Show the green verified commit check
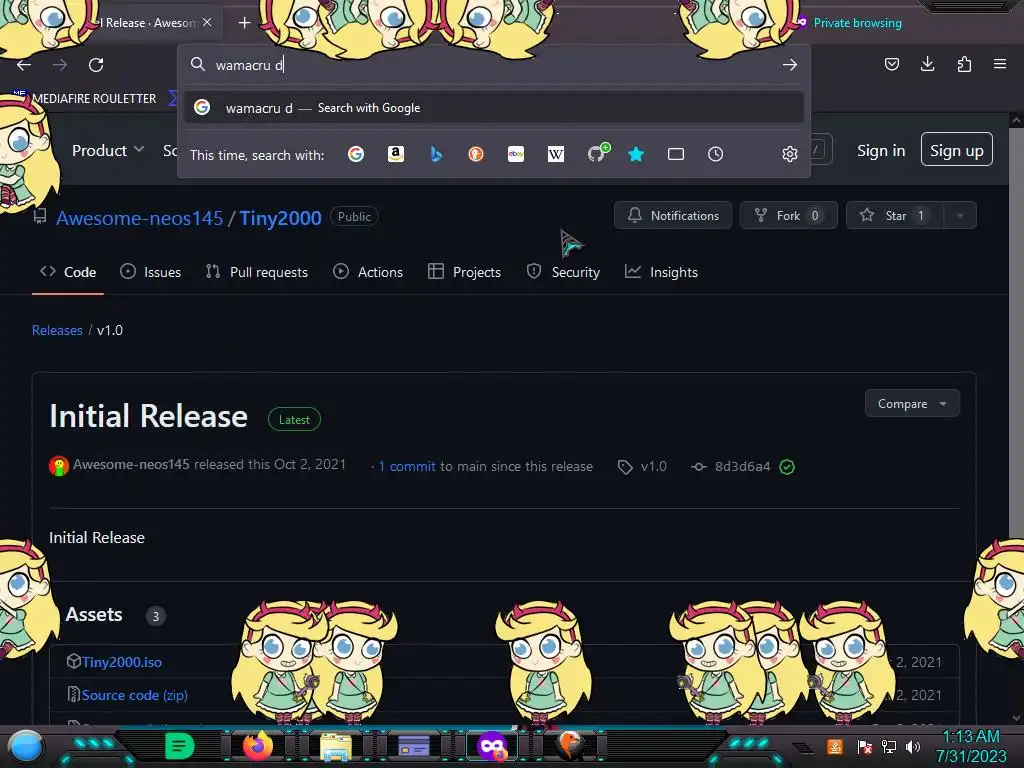The image size is (1024, 768). tap(787, 467)
